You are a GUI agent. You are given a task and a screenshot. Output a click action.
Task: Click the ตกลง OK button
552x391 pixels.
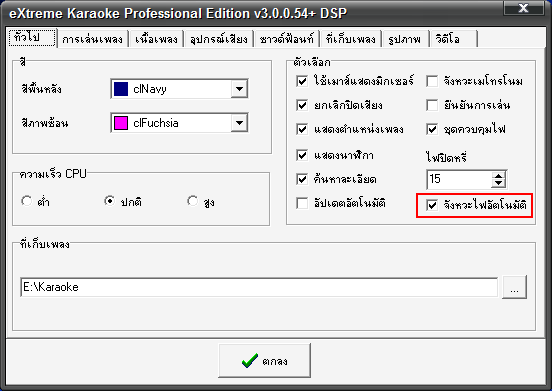[x=264, y=361]
